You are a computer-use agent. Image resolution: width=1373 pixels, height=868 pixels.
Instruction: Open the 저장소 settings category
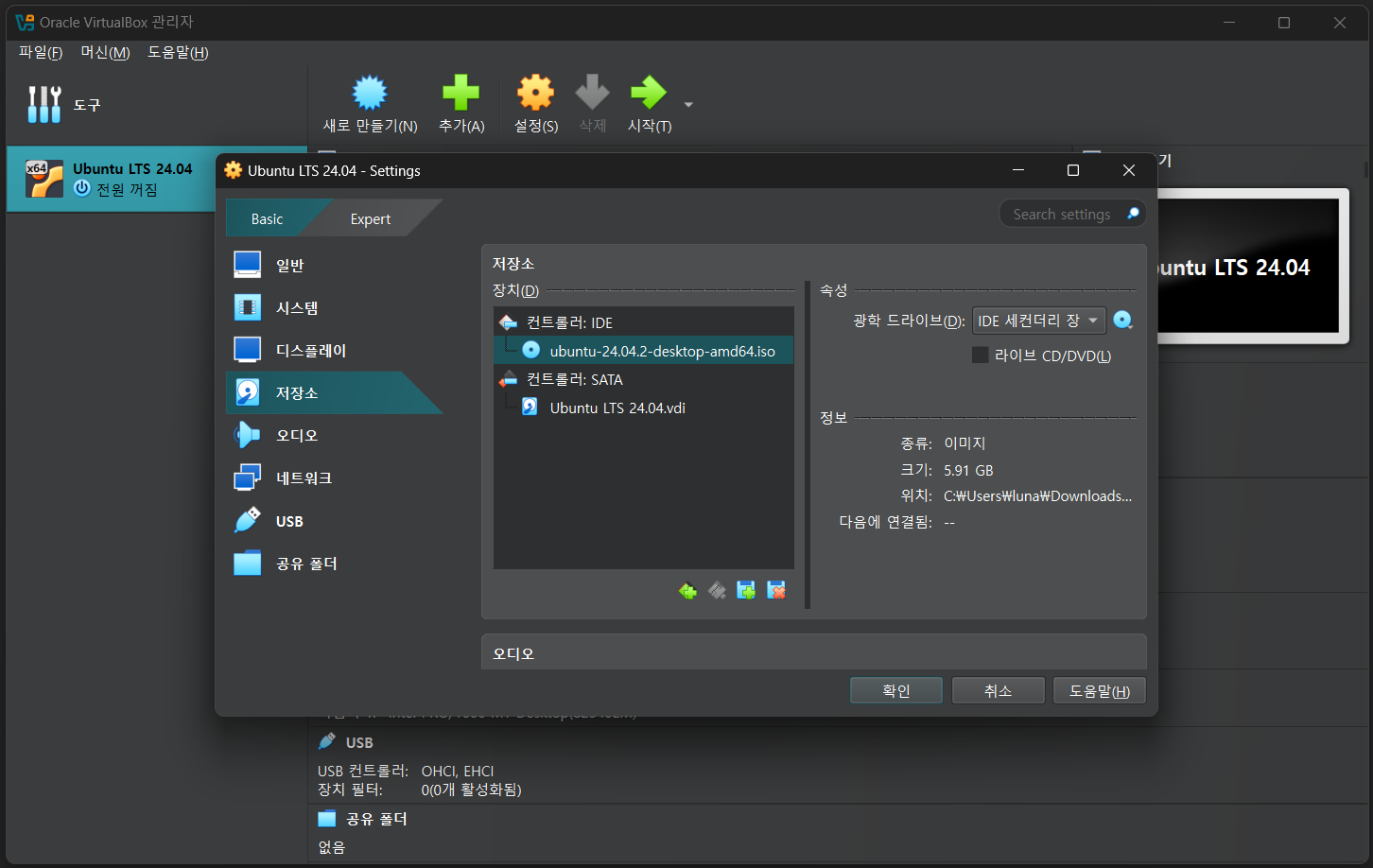pyautogui.click(x=334, y=392)
